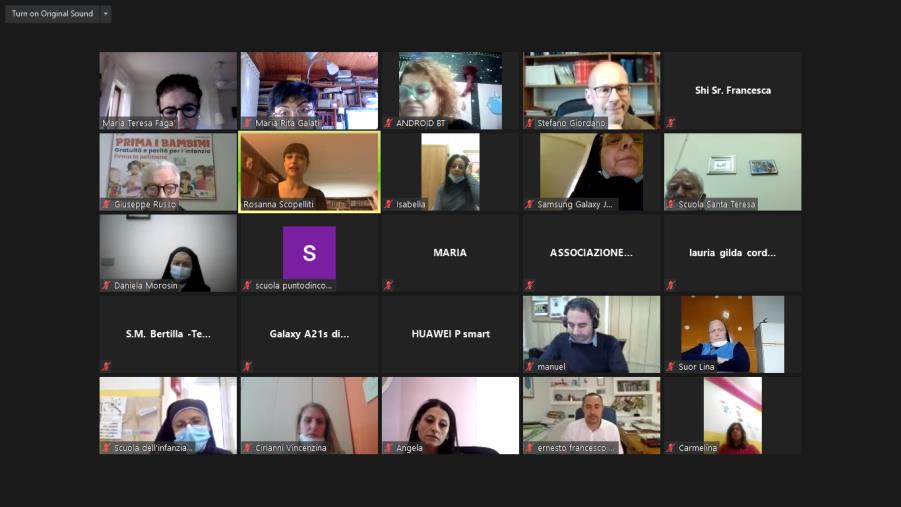Click the purple S avatar of scuola puntodinco

point(309,253)
